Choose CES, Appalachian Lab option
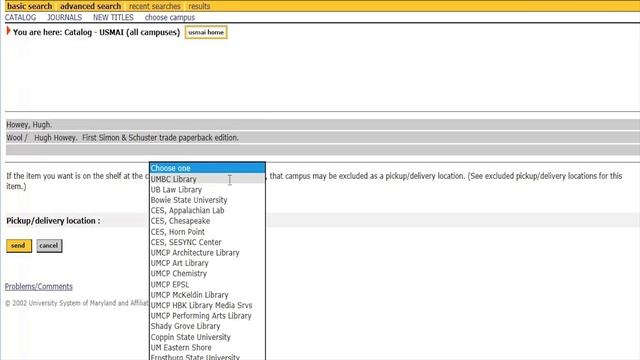 click(207, 211)
